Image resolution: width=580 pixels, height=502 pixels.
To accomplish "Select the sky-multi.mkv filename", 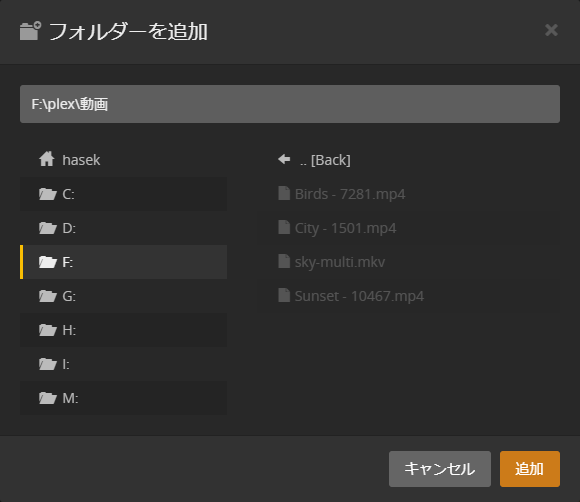I will click(340, 262).
